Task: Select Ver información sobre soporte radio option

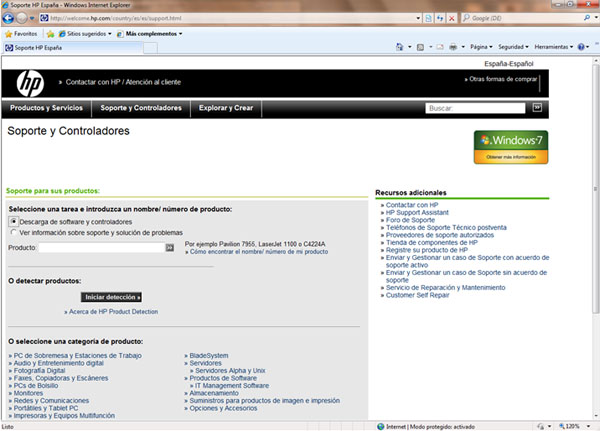Action: click(x=13, y=232)
